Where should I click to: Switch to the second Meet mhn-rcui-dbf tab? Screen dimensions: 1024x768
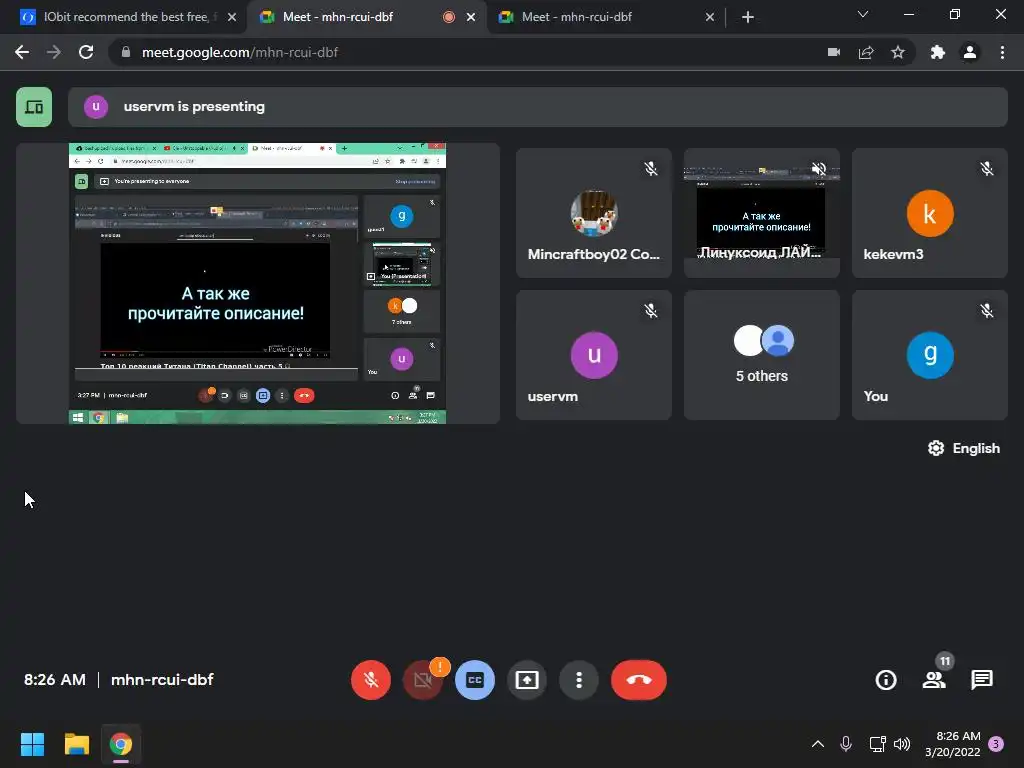tap(605, 17)
